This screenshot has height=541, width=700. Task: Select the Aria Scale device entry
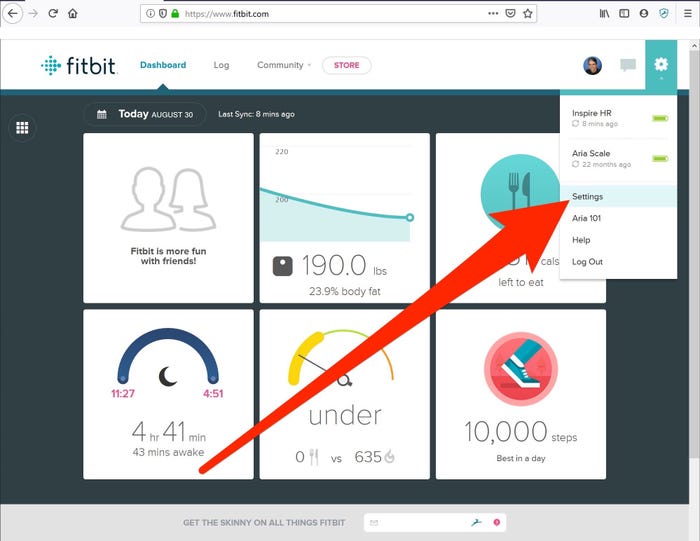pyautogui.click(x=618, y=158)
